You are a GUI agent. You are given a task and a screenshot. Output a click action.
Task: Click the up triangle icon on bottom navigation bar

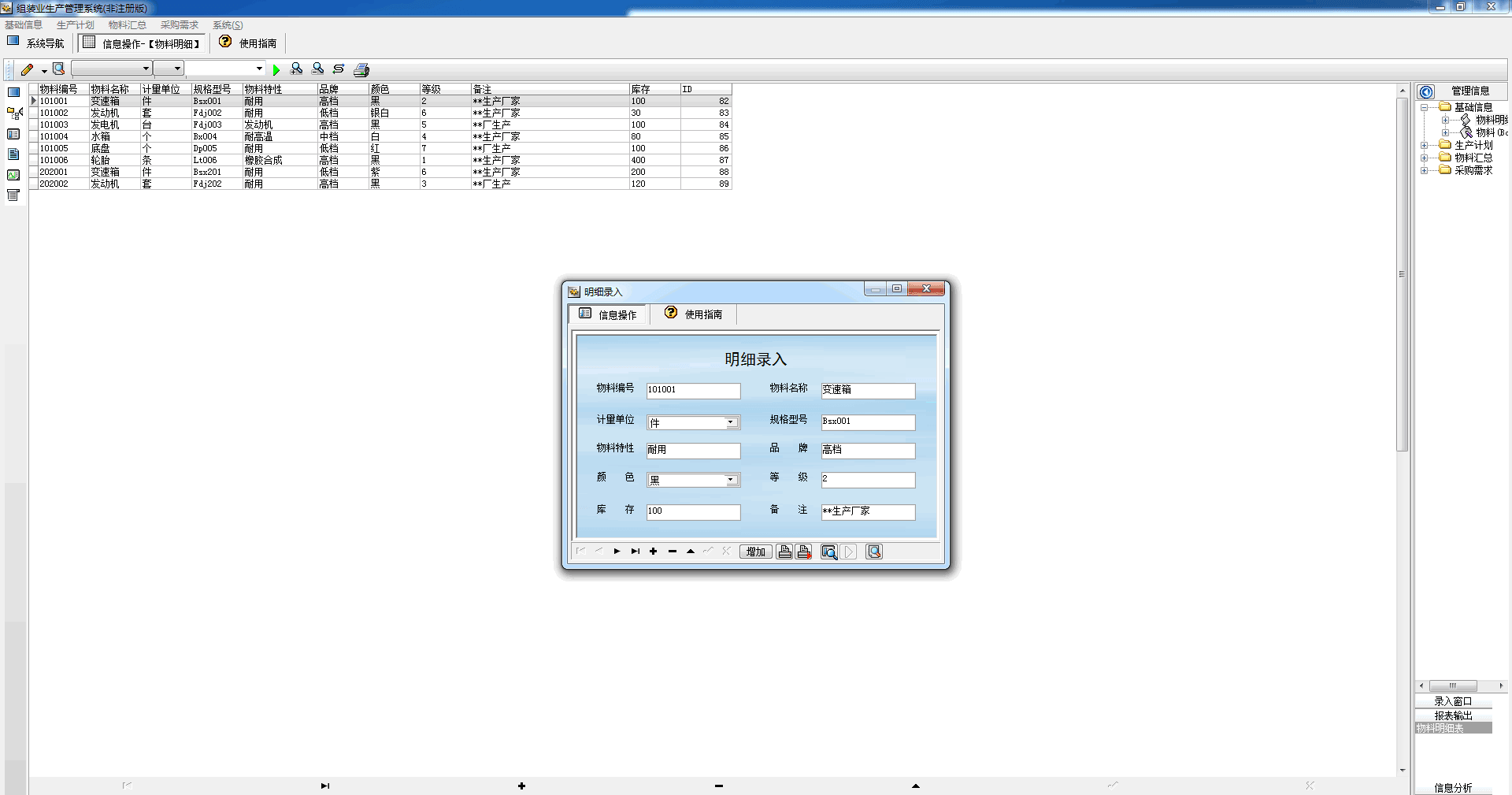(916, 786)
